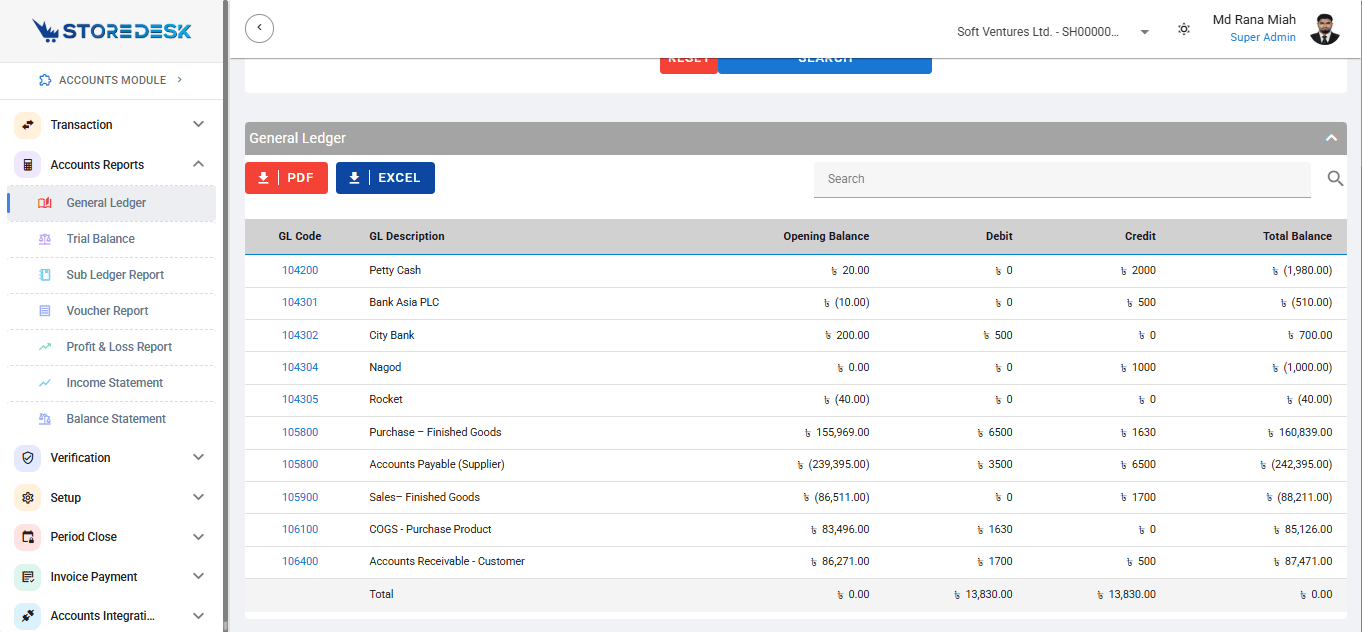Open the Soft Ventures Ltd. company dropdown
This screenshot has width=1362, height=632.
[1053, 32]
